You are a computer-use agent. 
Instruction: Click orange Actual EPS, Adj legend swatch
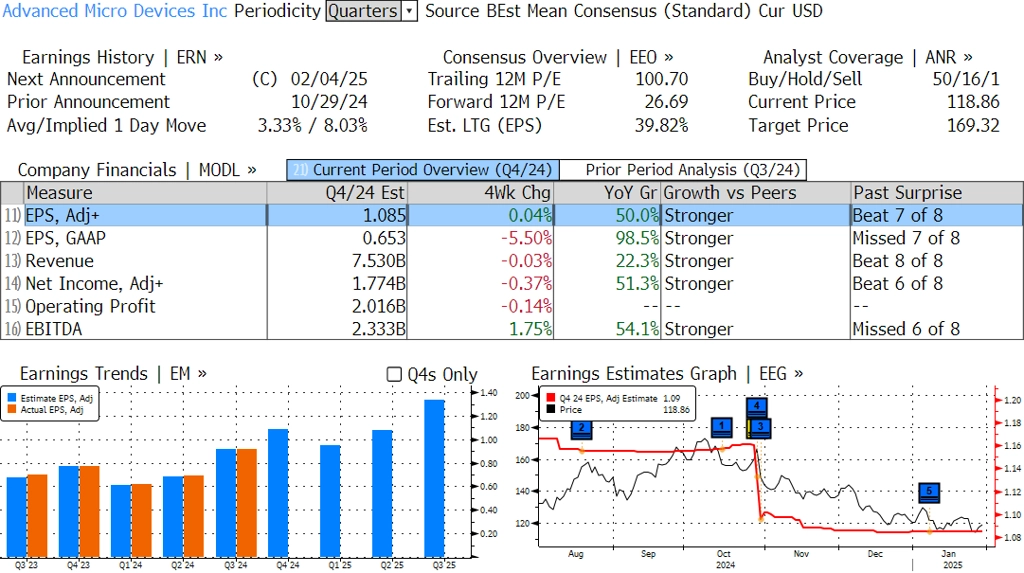(12, 410)
